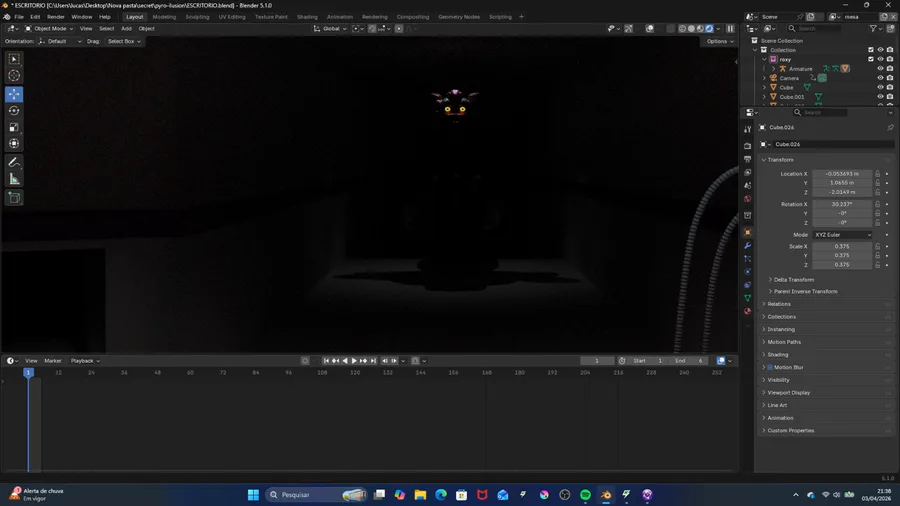Image resolution: width=900 pixels, height=506 pixels.
Task: Open the Physics properties tab
Action: (747, 272)
